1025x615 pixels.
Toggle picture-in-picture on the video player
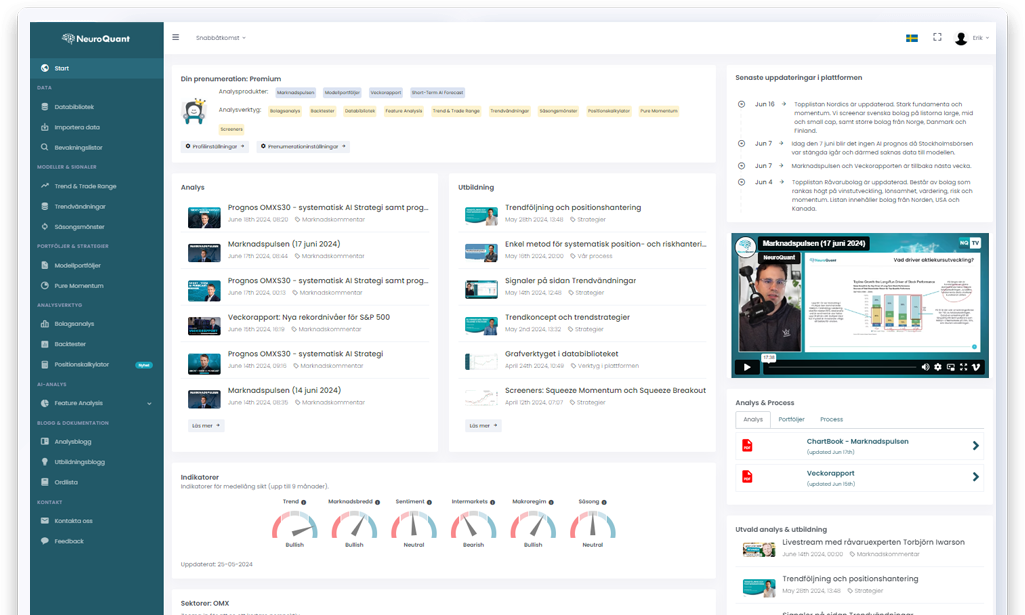point(950,367)
